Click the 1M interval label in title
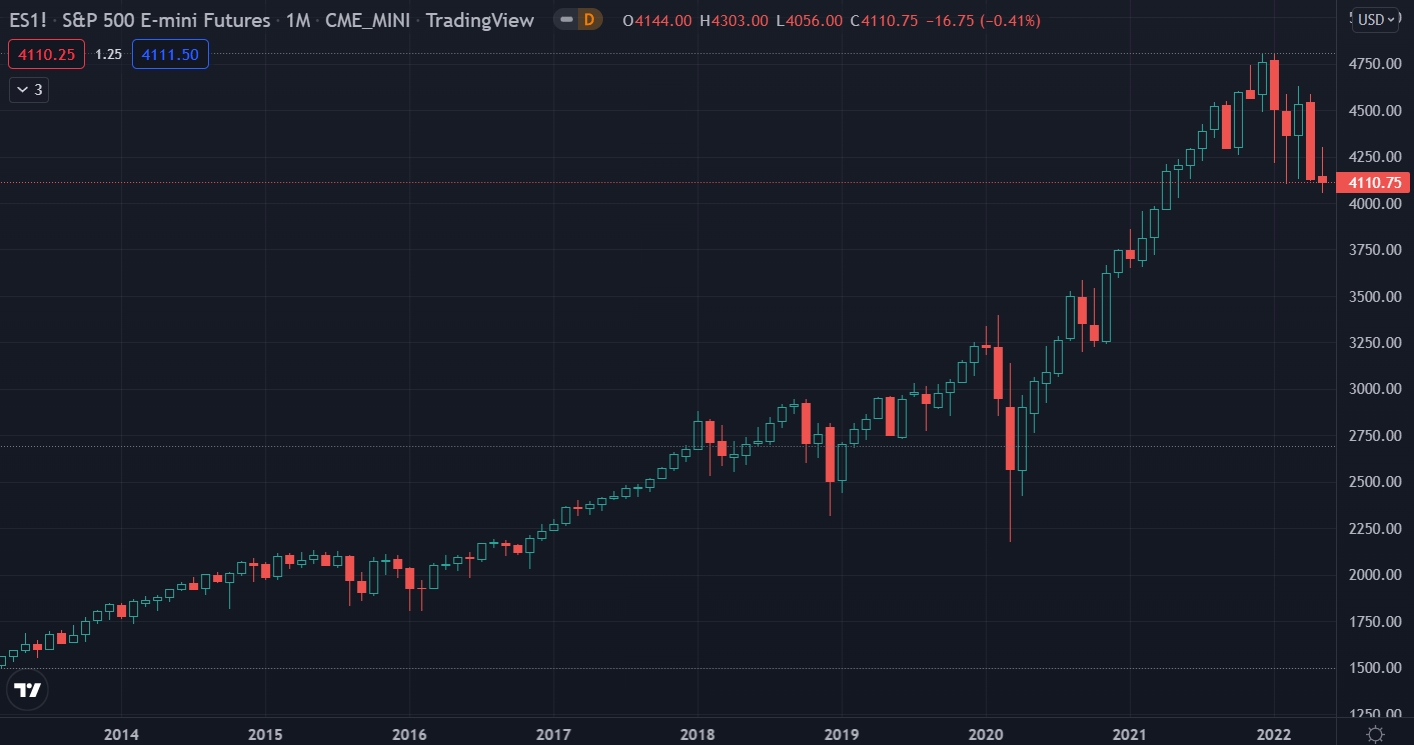Image resolution: width=1414 pixels, height=745 pixels. (298, 20)
